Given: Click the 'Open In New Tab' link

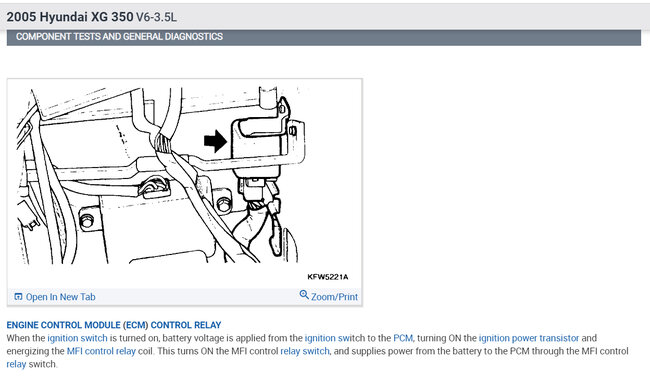Looking at the screenshot, I should 61,297.
